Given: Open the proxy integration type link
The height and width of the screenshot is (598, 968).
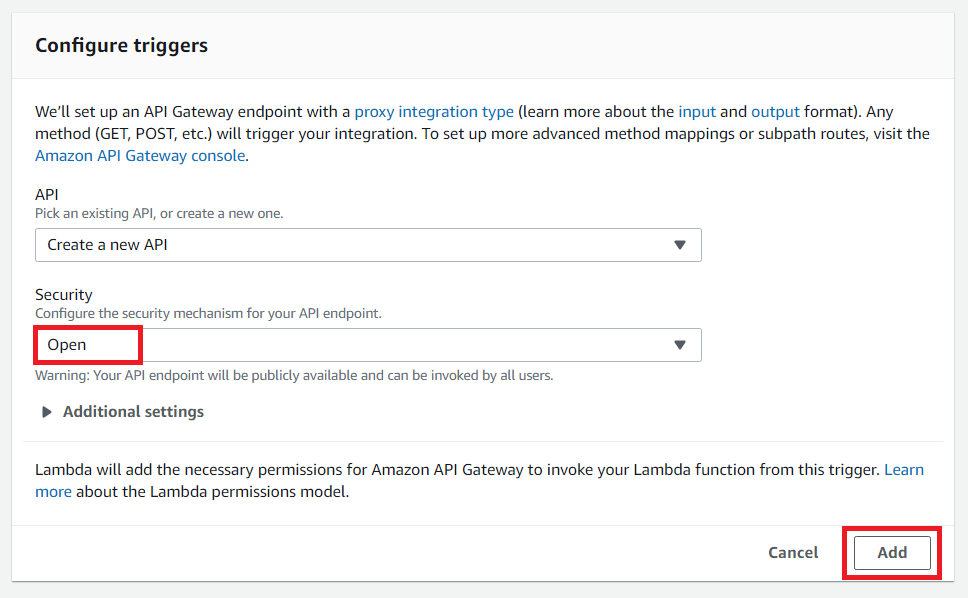Looking at the screenshot, I should (434, 112).
